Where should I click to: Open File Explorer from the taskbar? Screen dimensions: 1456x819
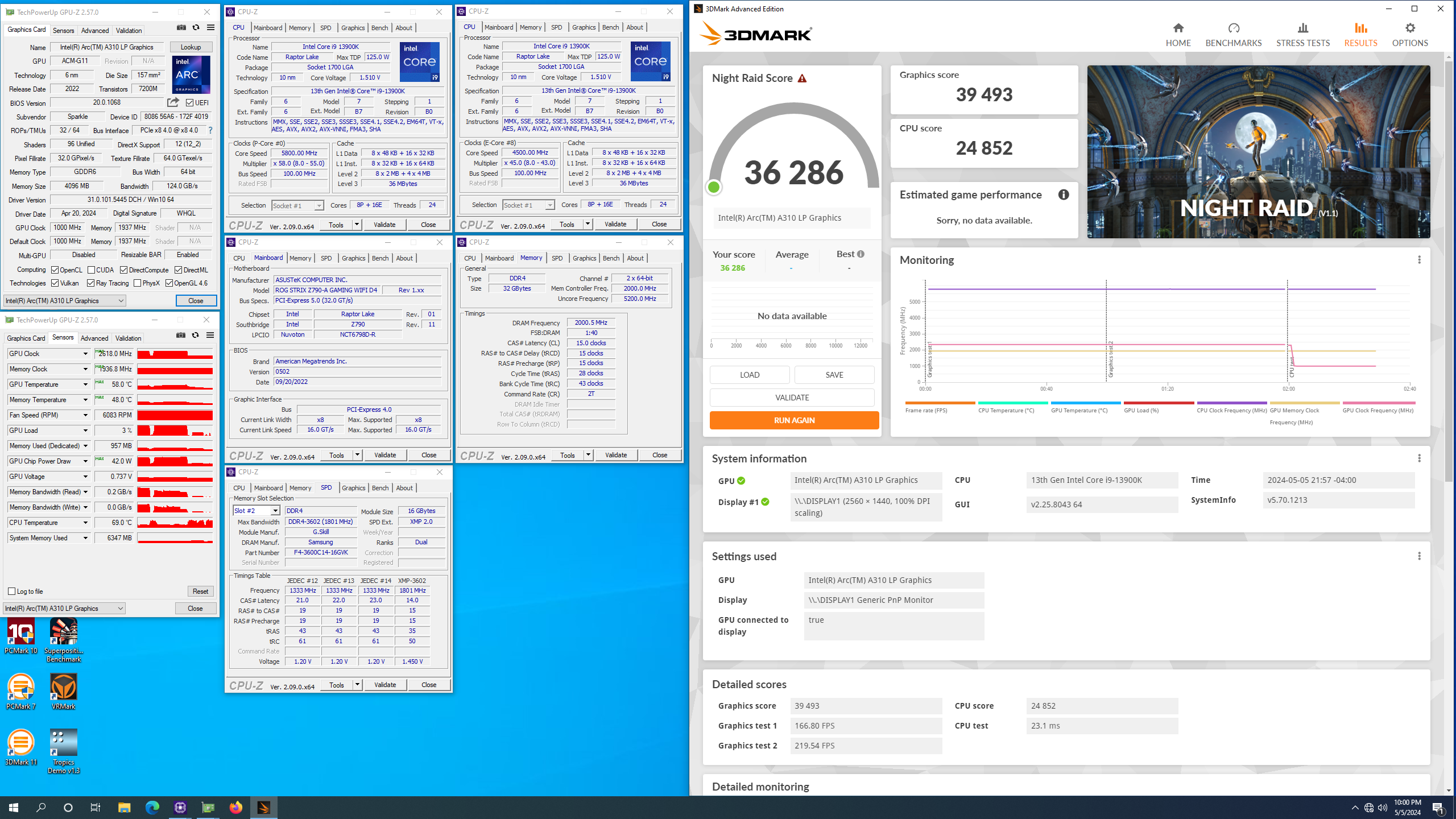point(124,807)
